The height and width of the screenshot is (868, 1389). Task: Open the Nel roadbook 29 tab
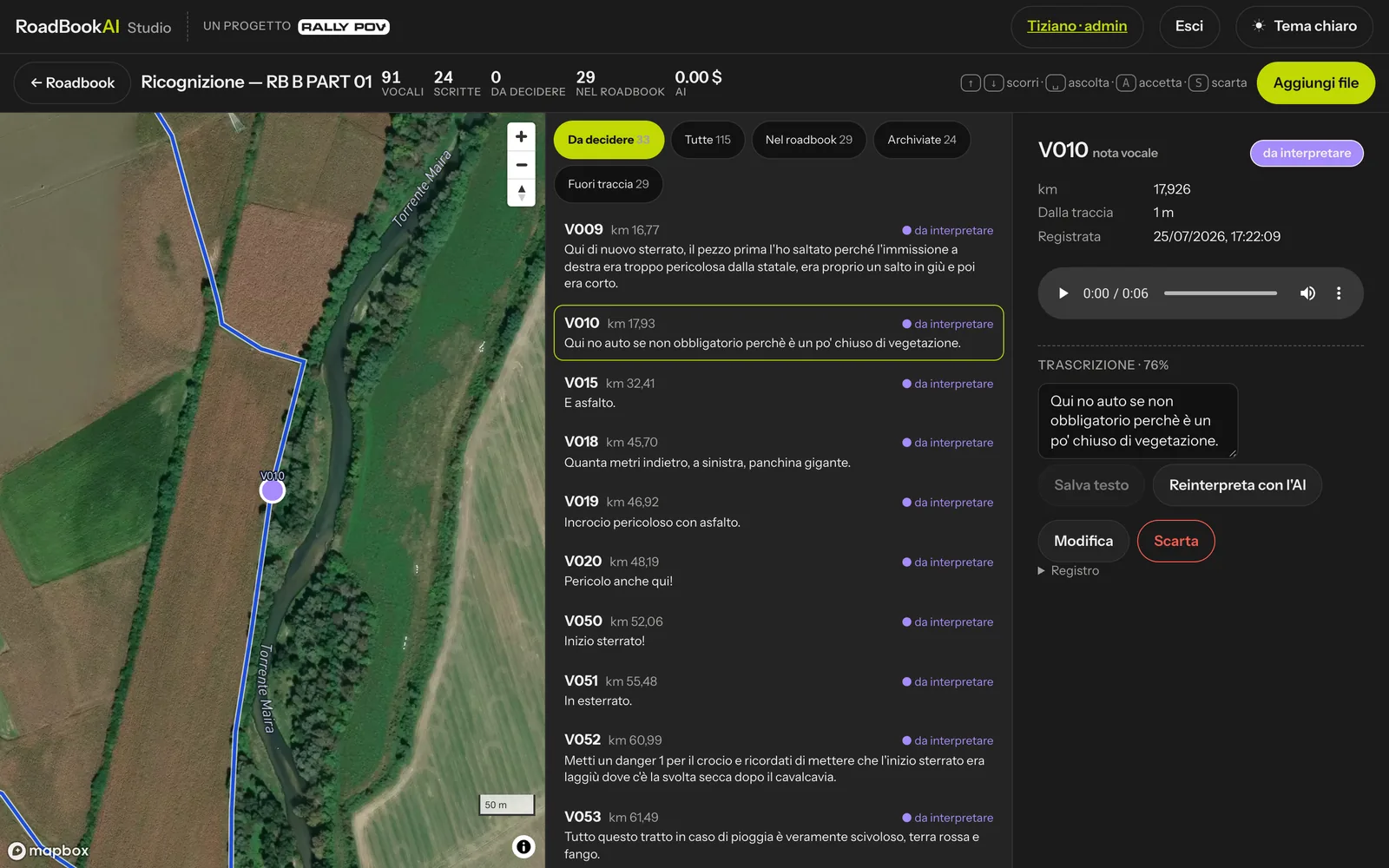[809, 140]
